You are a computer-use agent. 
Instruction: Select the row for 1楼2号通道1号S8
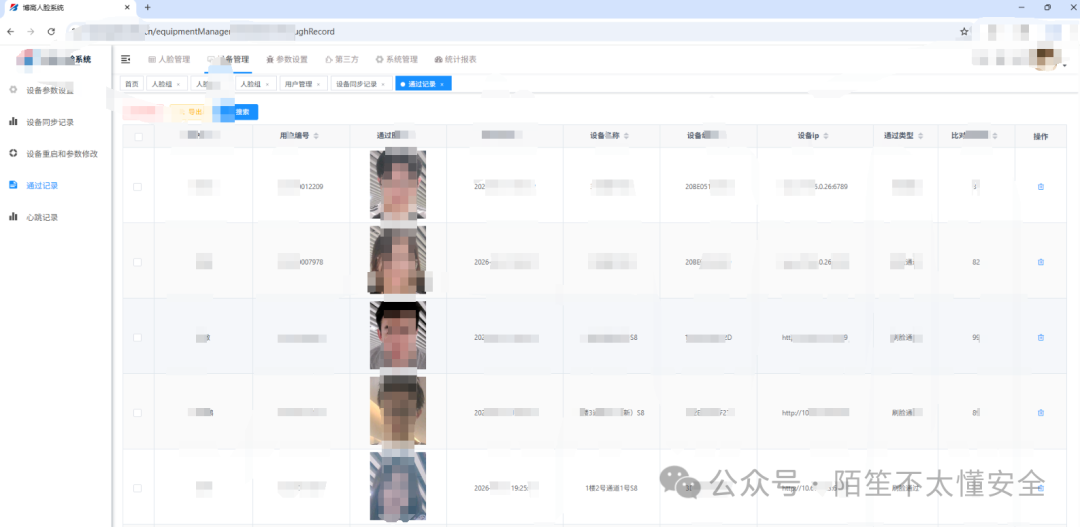[x=138, y=488]
